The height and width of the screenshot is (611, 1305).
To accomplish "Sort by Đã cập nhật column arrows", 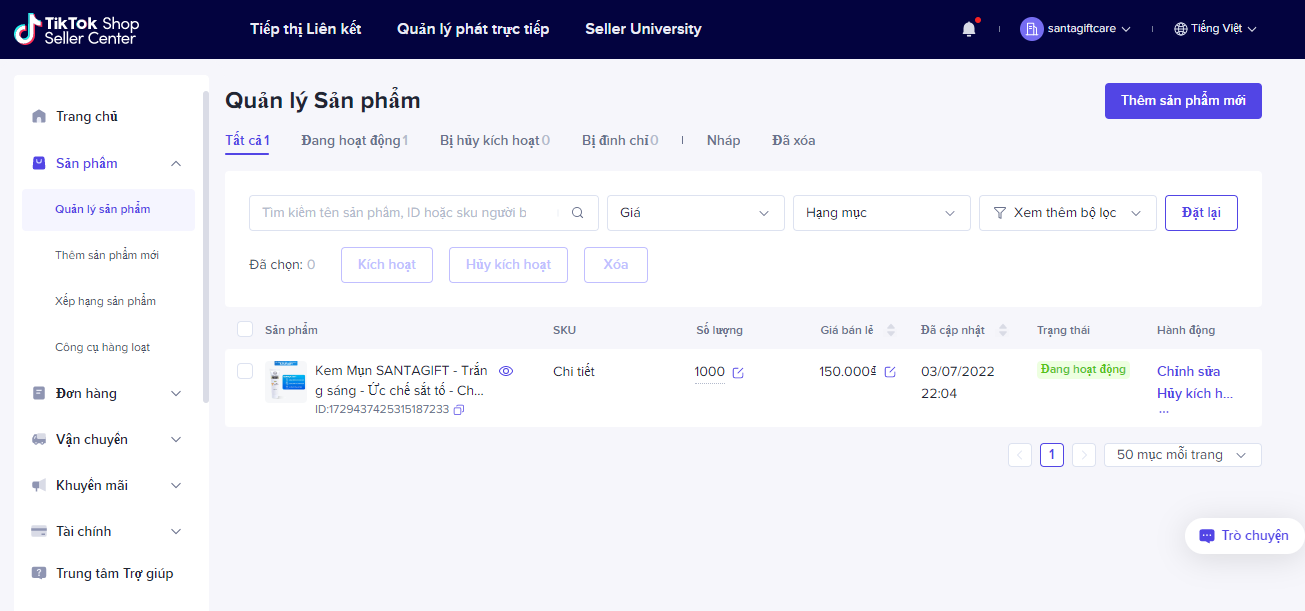I will (x=1003, y=330).
